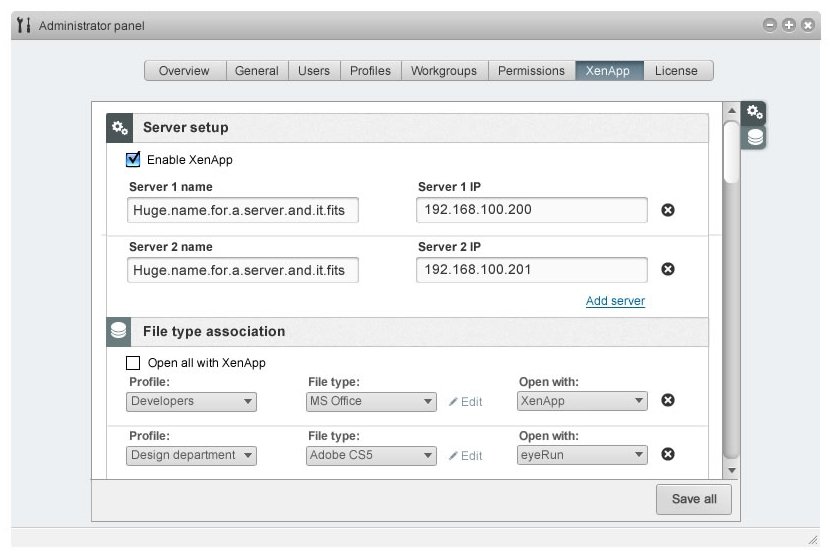Remove Server 2 with its delete icon

[x=668, y=269]
